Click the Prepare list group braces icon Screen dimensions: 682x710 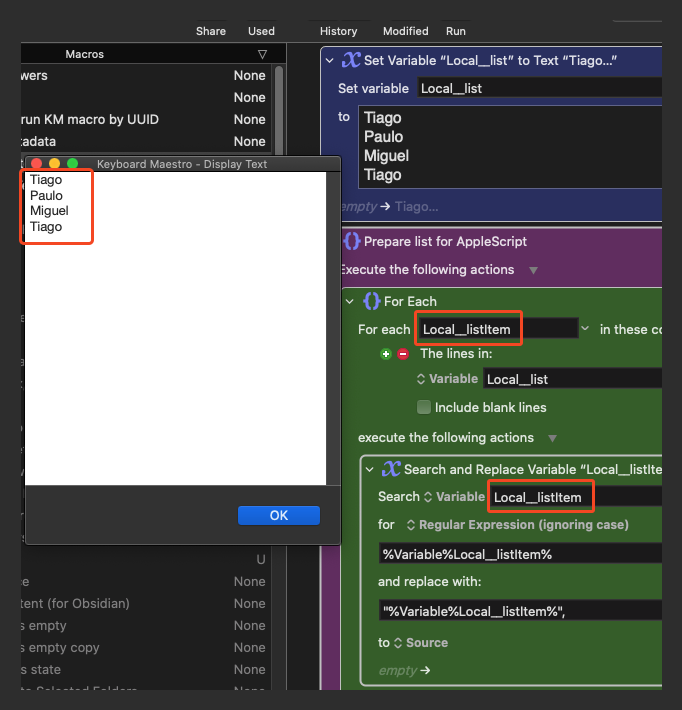(x=352, y=241)
